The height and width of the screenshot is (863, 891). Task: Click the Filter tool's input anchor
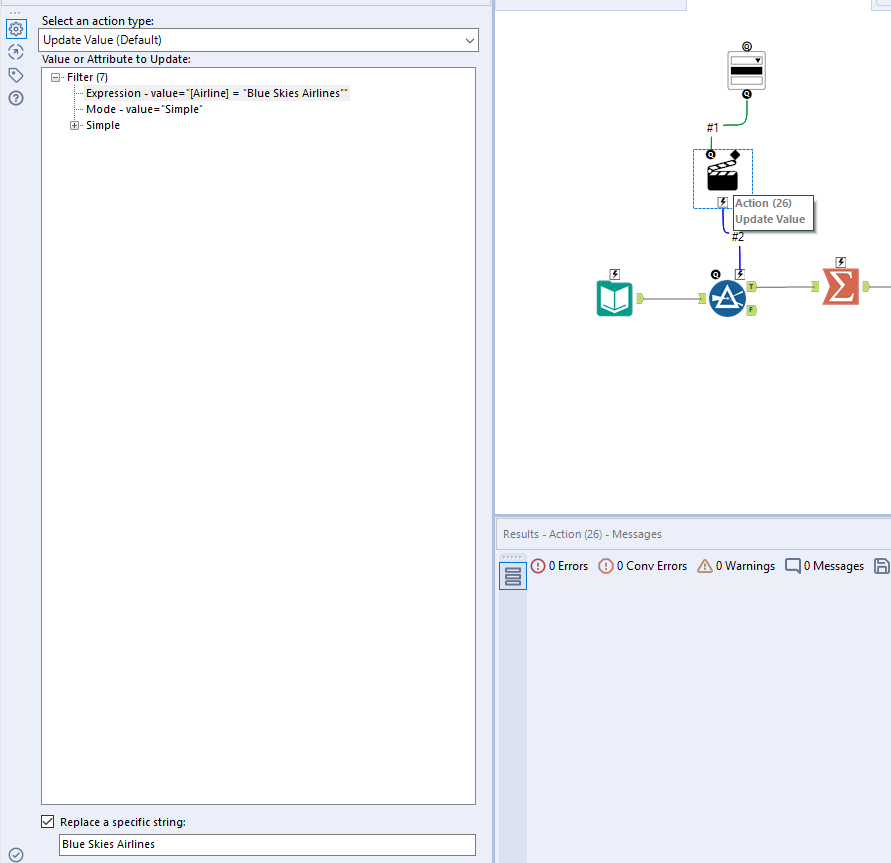coord(702,298)
